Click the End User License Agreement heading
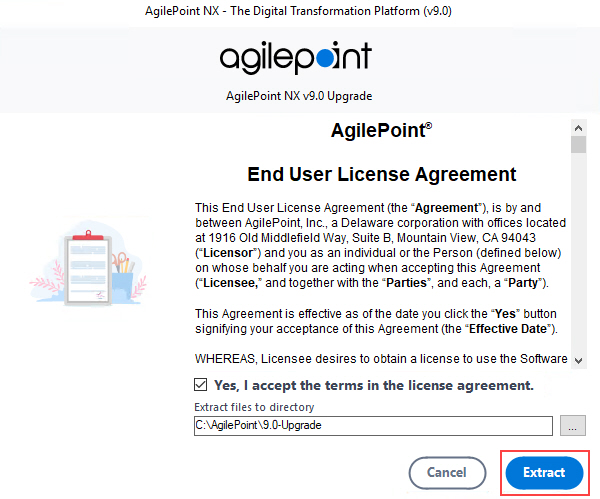 tap(382, 174)
